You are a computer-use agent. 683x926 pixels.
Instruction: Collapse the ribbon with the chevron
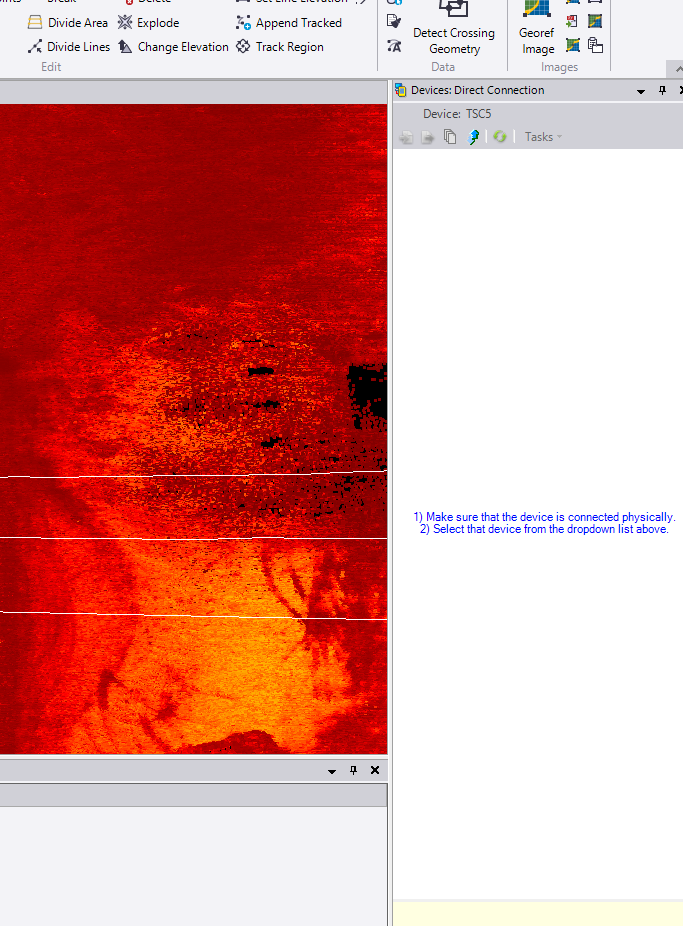point(678,69)
